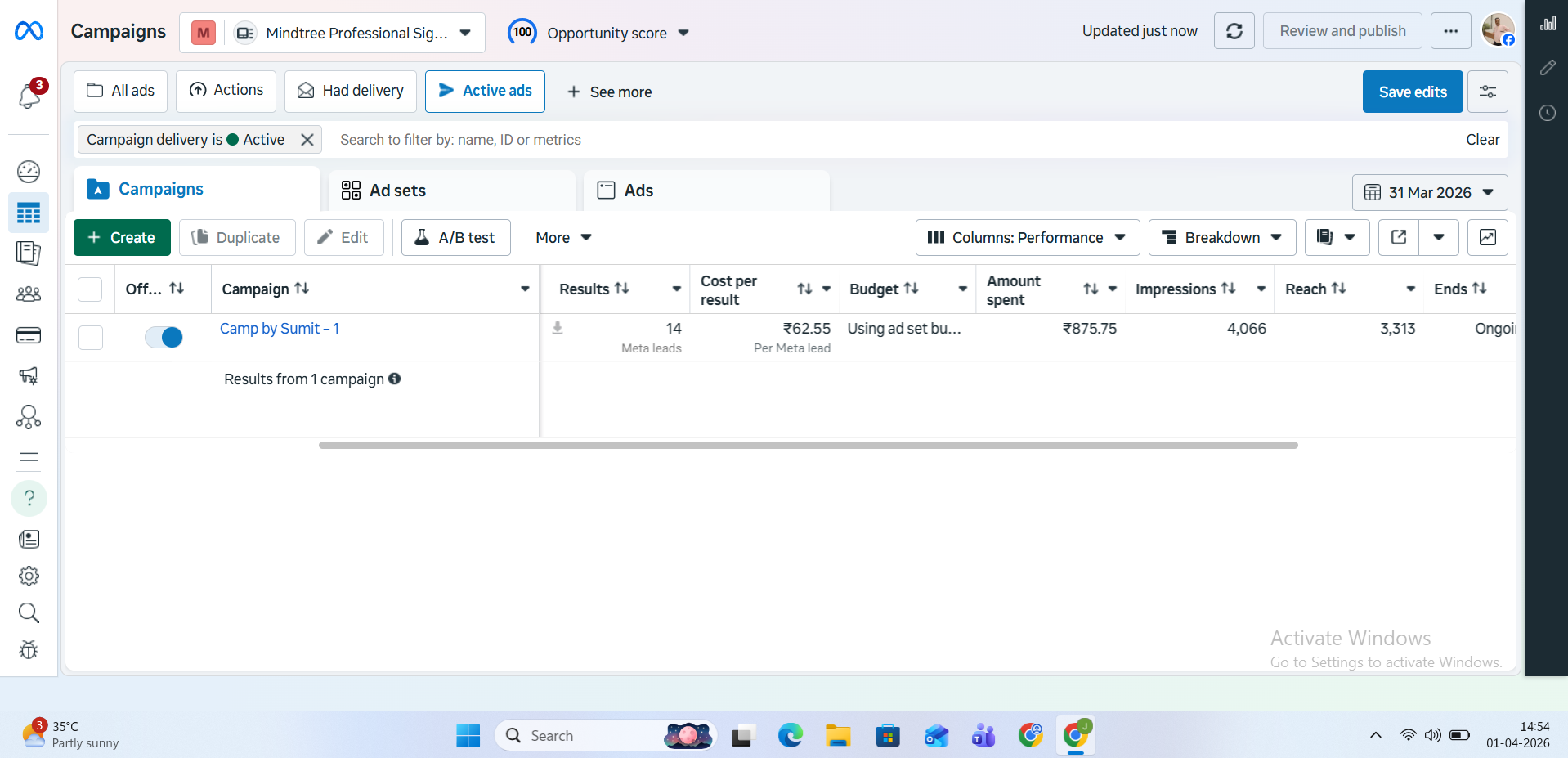
Task: Open Help question mark icon
Action: pos(29,498)
